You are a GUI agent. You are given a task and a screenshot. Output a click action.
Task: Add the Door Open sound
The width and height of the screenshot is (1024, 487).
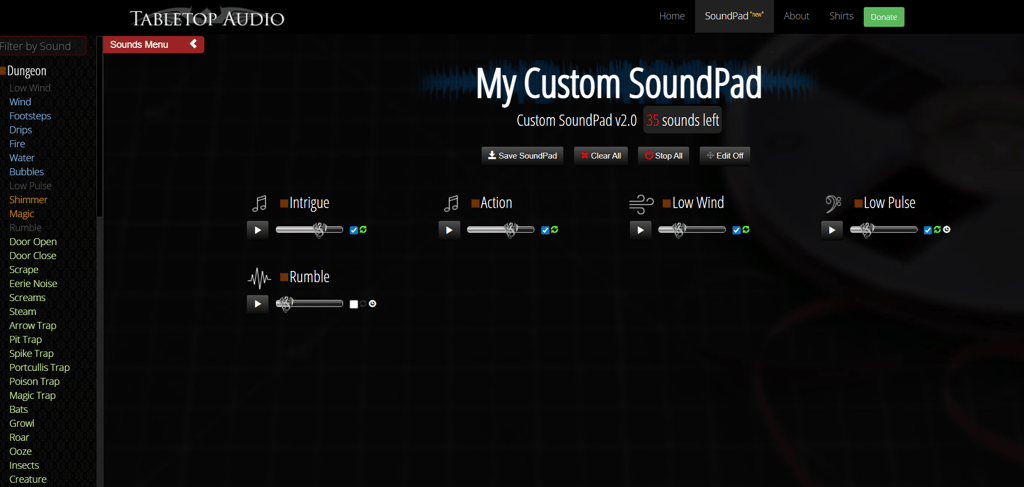[x=33, y=242]
